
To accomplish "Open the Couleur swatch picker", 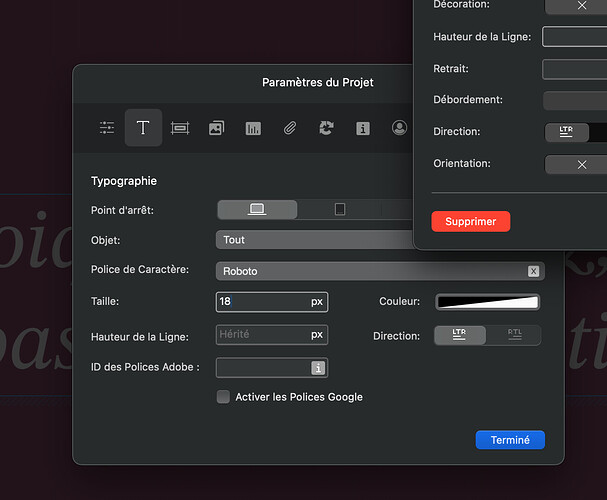I will point(488,302).
